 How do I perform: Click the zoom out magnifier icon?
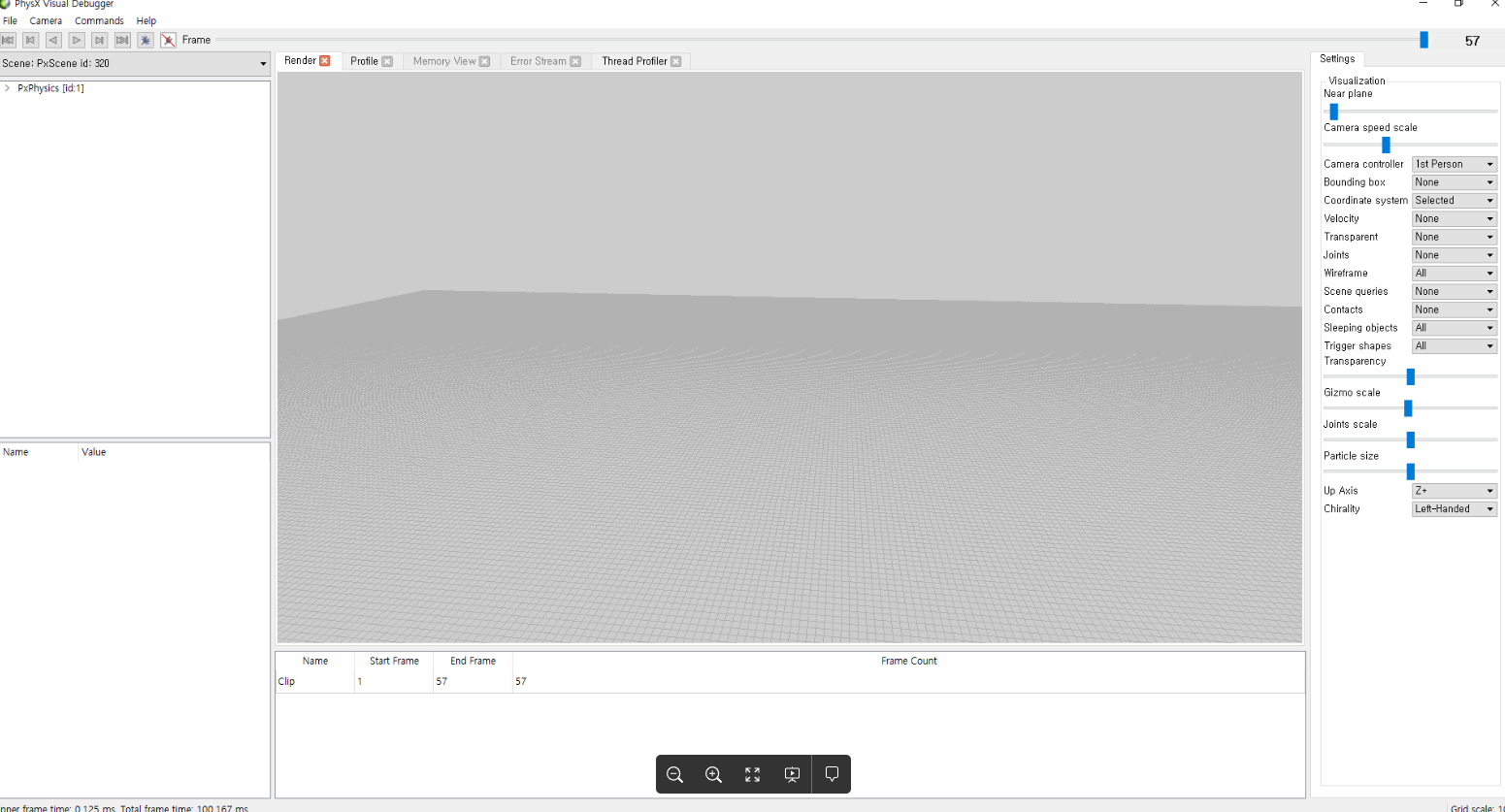click(675, 774)
